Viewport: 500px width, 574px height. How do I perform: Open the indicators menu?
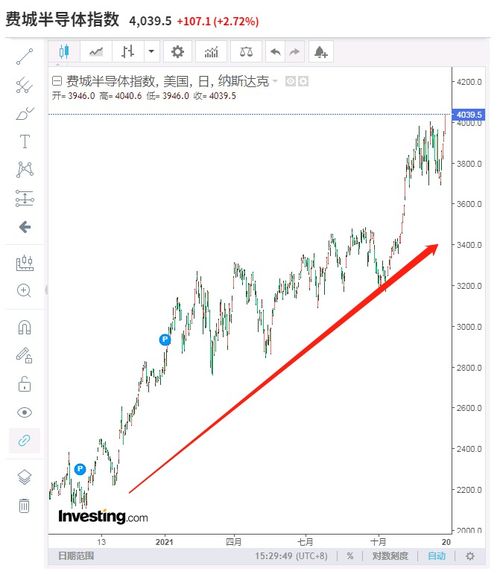coord(211,52)
